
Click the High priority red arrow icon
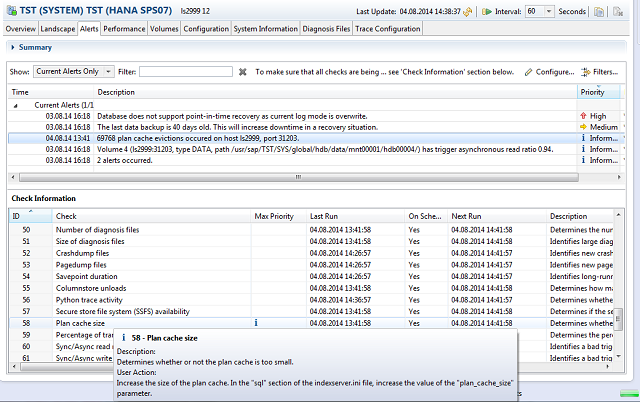(583, 116)
